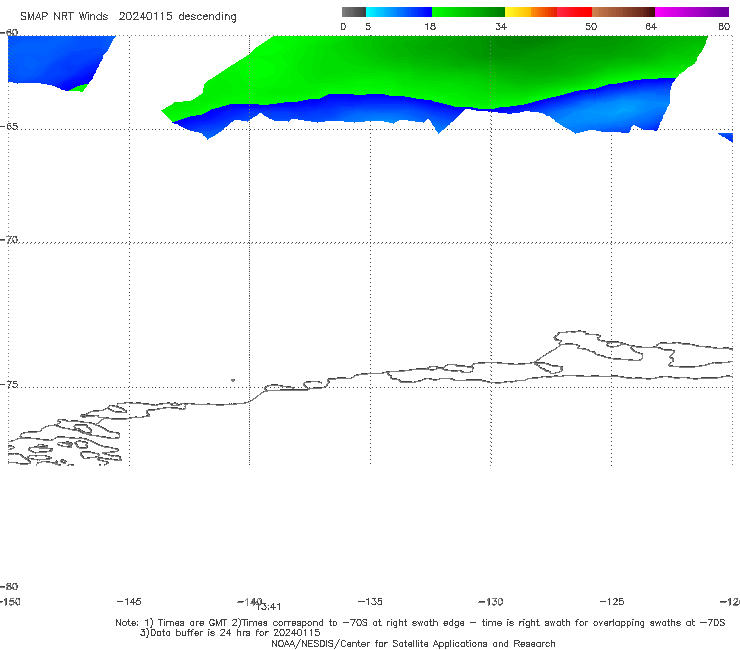Click the magenta-purple section of the color bar
The image size is (740, 650).
coord(692,12)
